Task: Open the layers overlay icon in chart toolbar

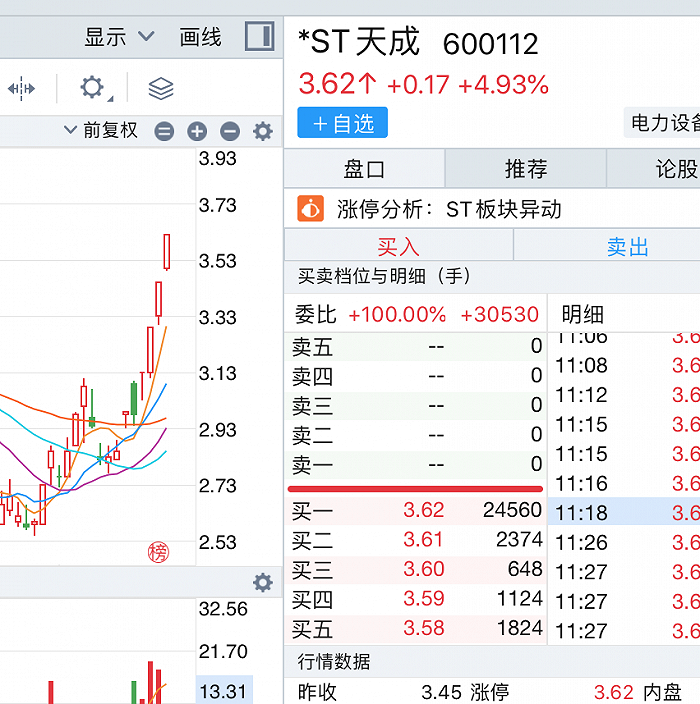Action: pos(160,88)
